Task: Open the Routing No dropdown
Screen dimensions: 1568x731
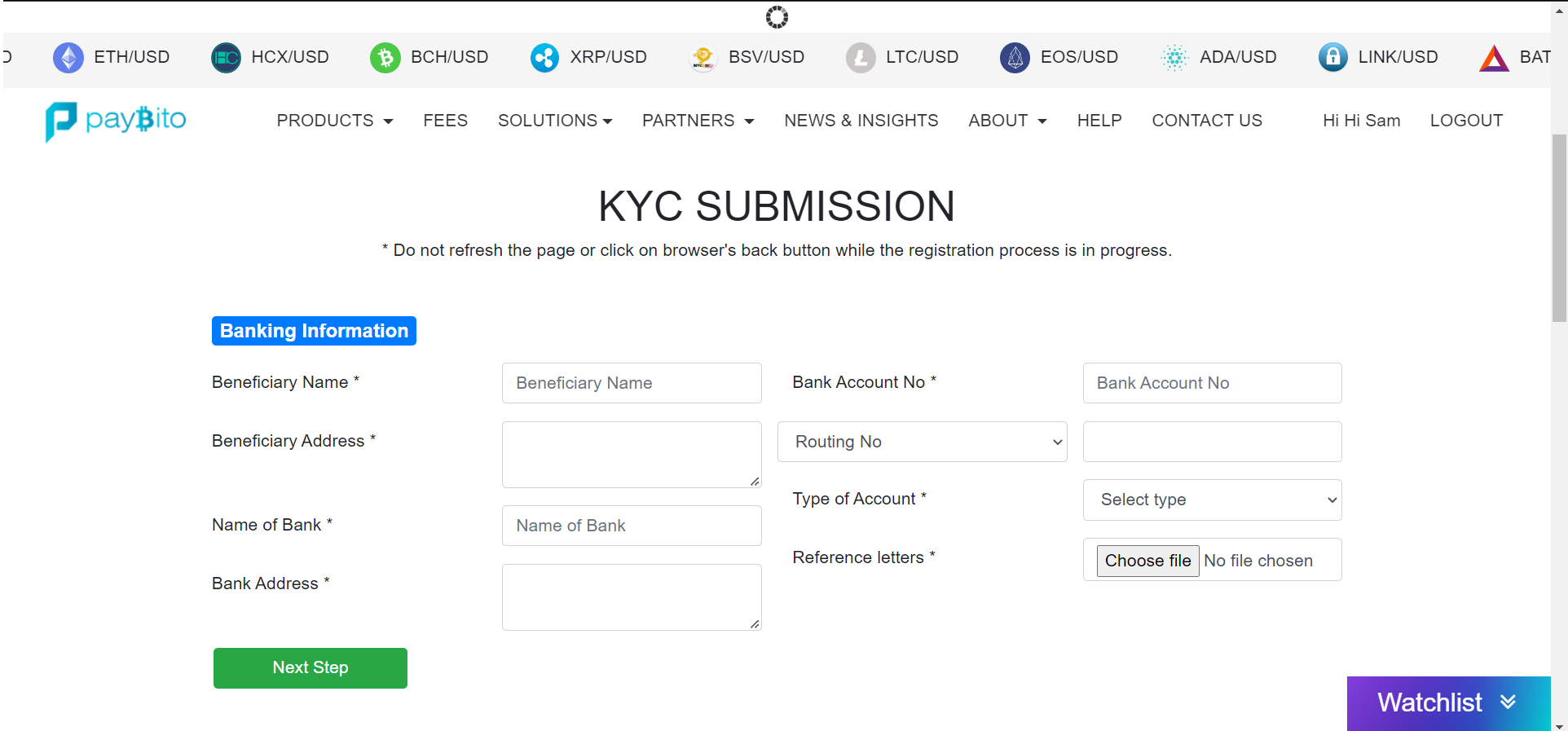Action: coord(922,441)
